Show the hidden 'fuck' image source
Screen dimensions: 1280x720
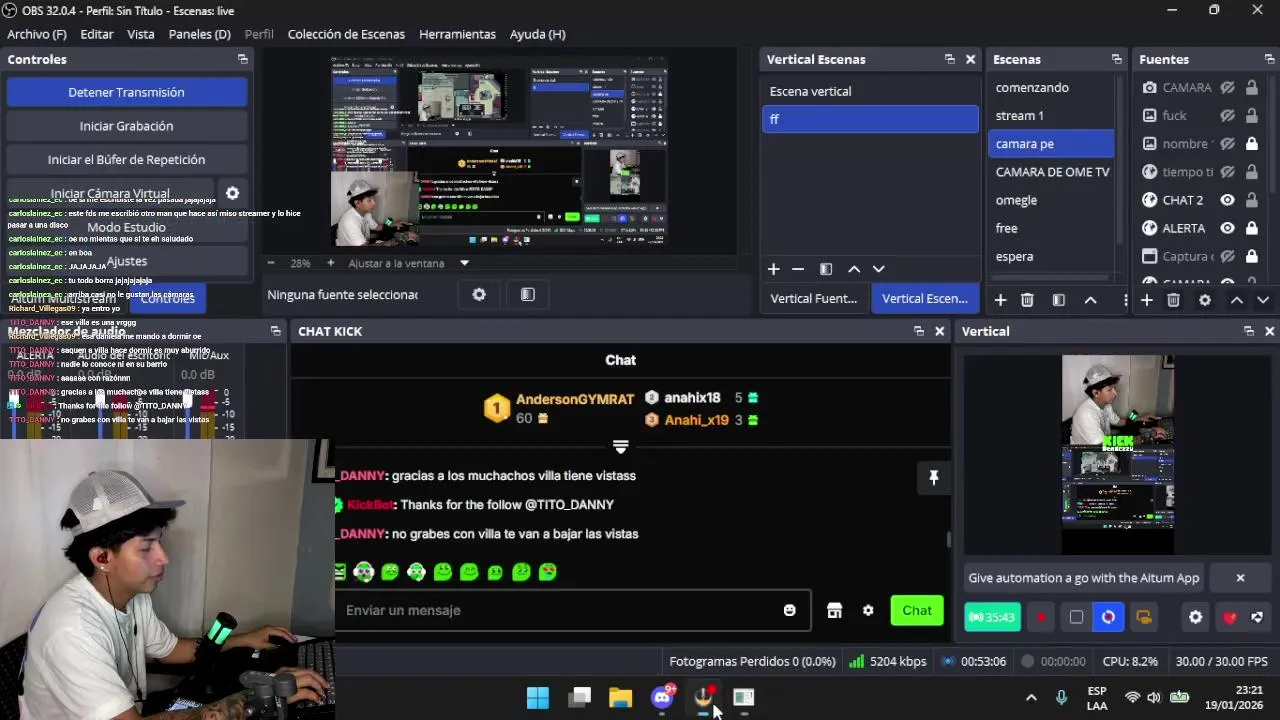(1228, 116)
